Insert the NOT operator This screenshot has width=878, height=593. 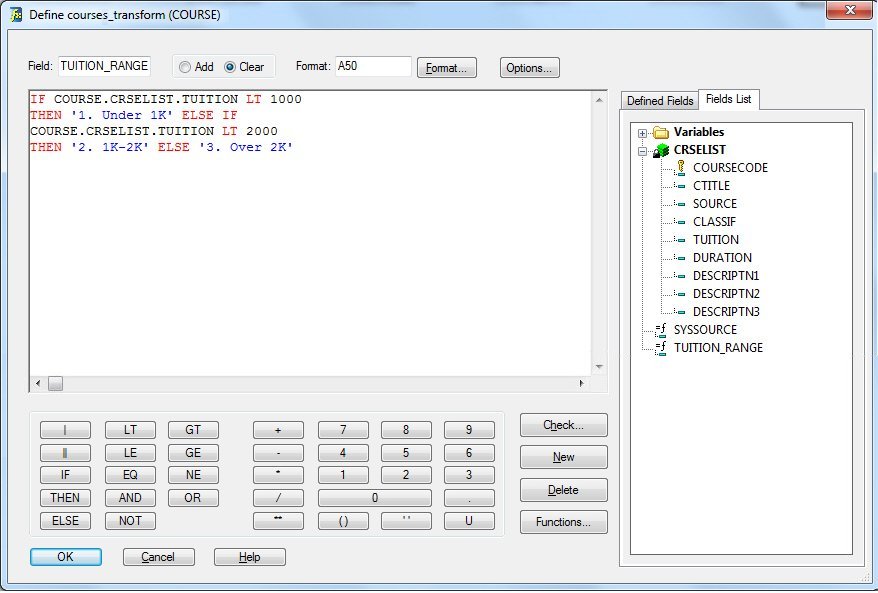130,521
